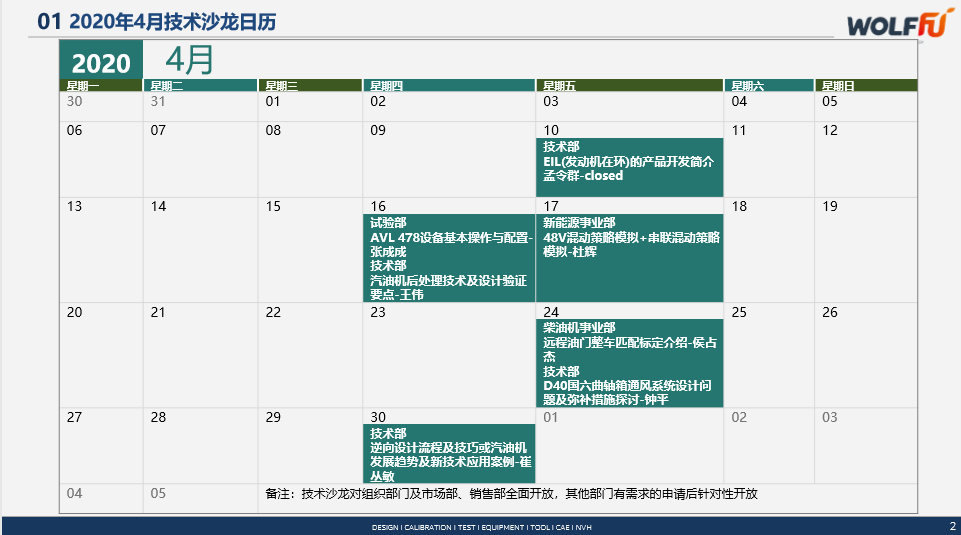Click the 星期日 weekday header
Screen dimensions: 961x535
point(865,86)
